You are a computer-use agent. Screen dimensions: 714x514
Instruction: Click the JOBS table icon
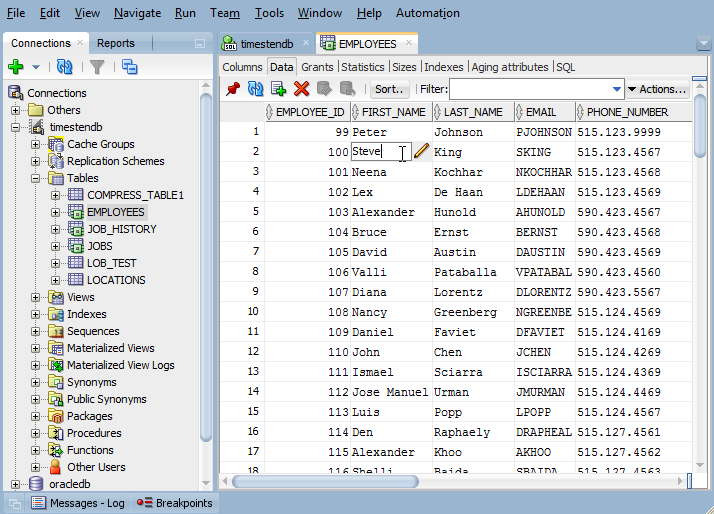point(76,246)
